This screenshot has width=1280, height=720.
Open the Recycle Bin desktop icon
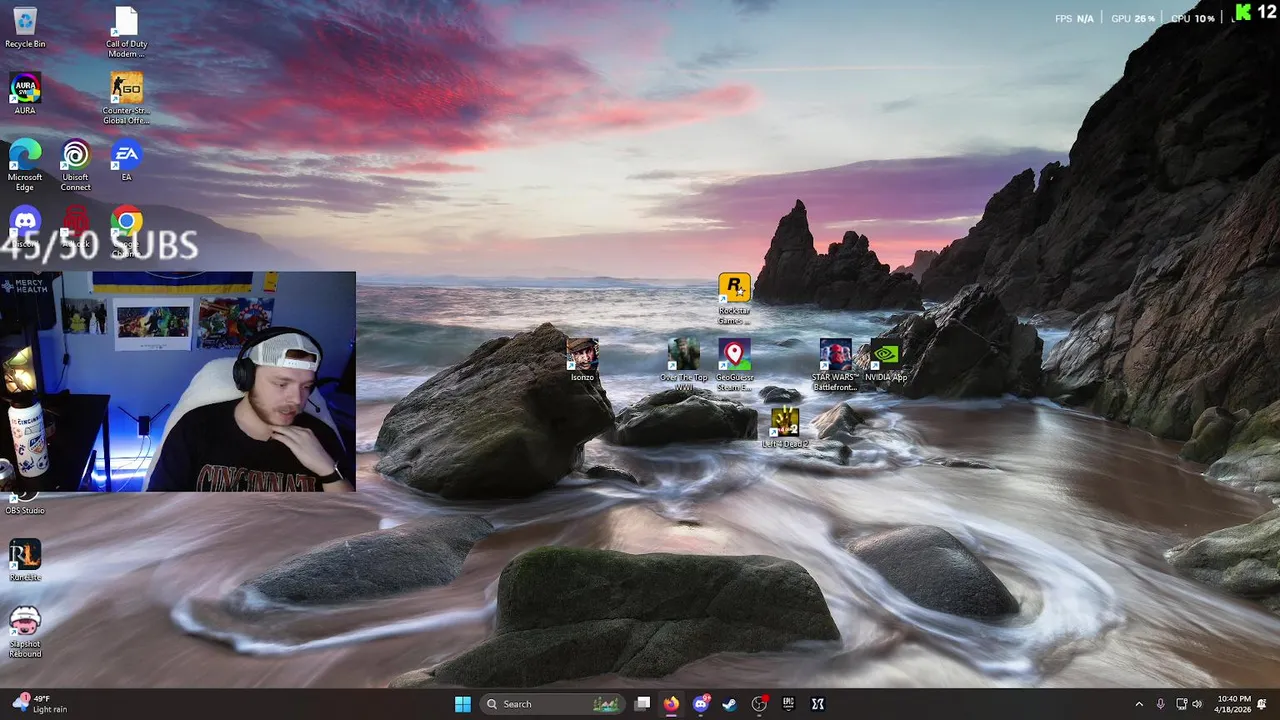[25, 27]
